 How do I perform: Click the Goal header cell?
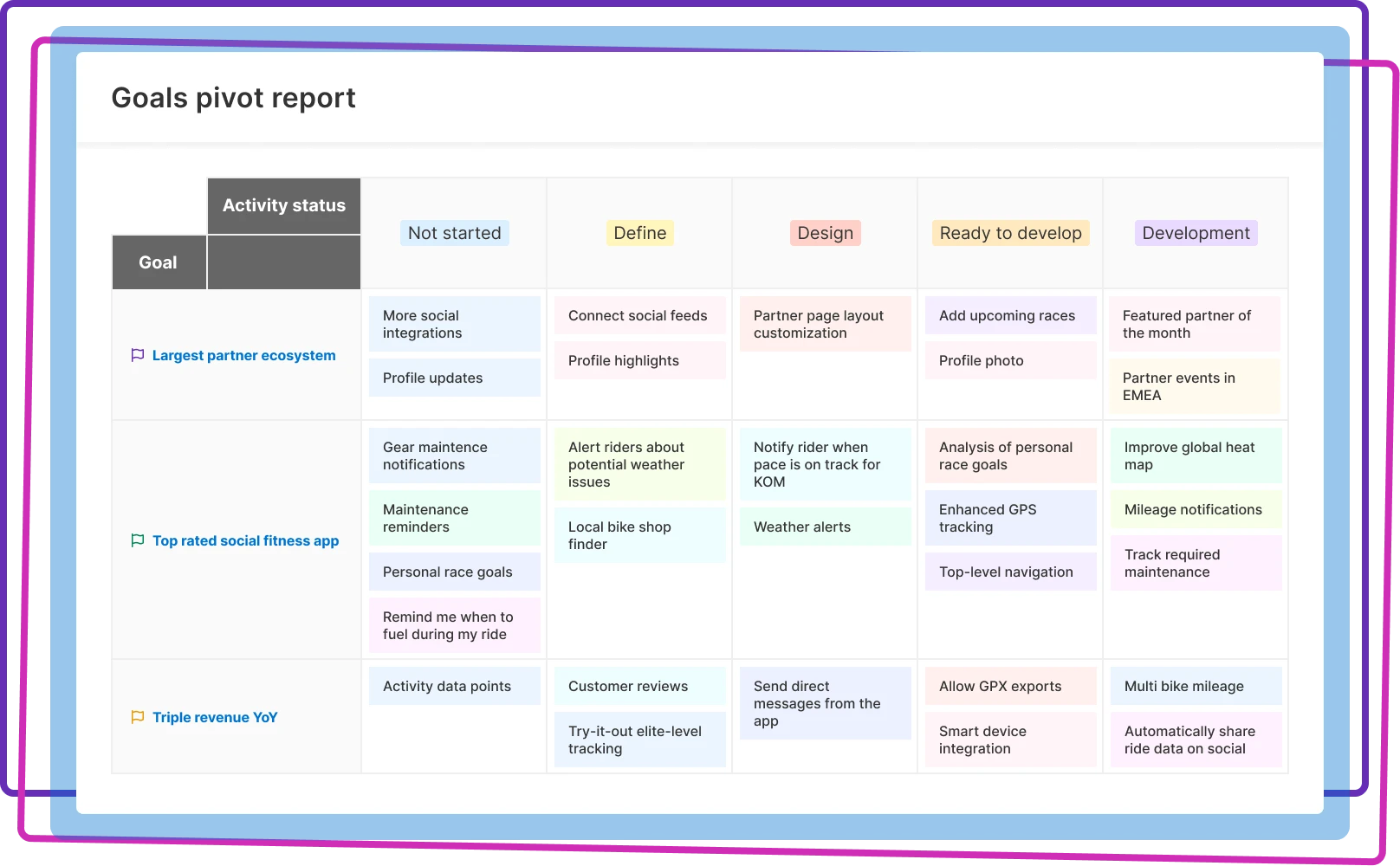pos(159,262)
